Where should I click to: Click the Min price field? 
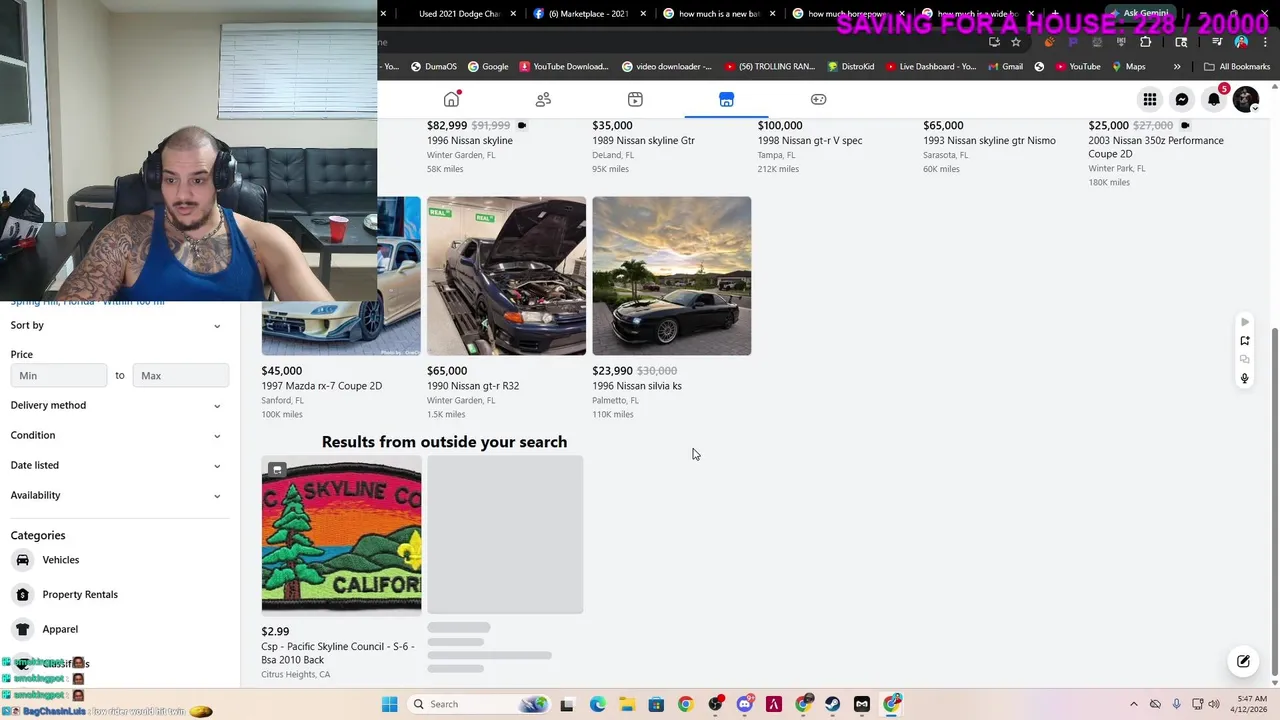click(x=59, y=375)
